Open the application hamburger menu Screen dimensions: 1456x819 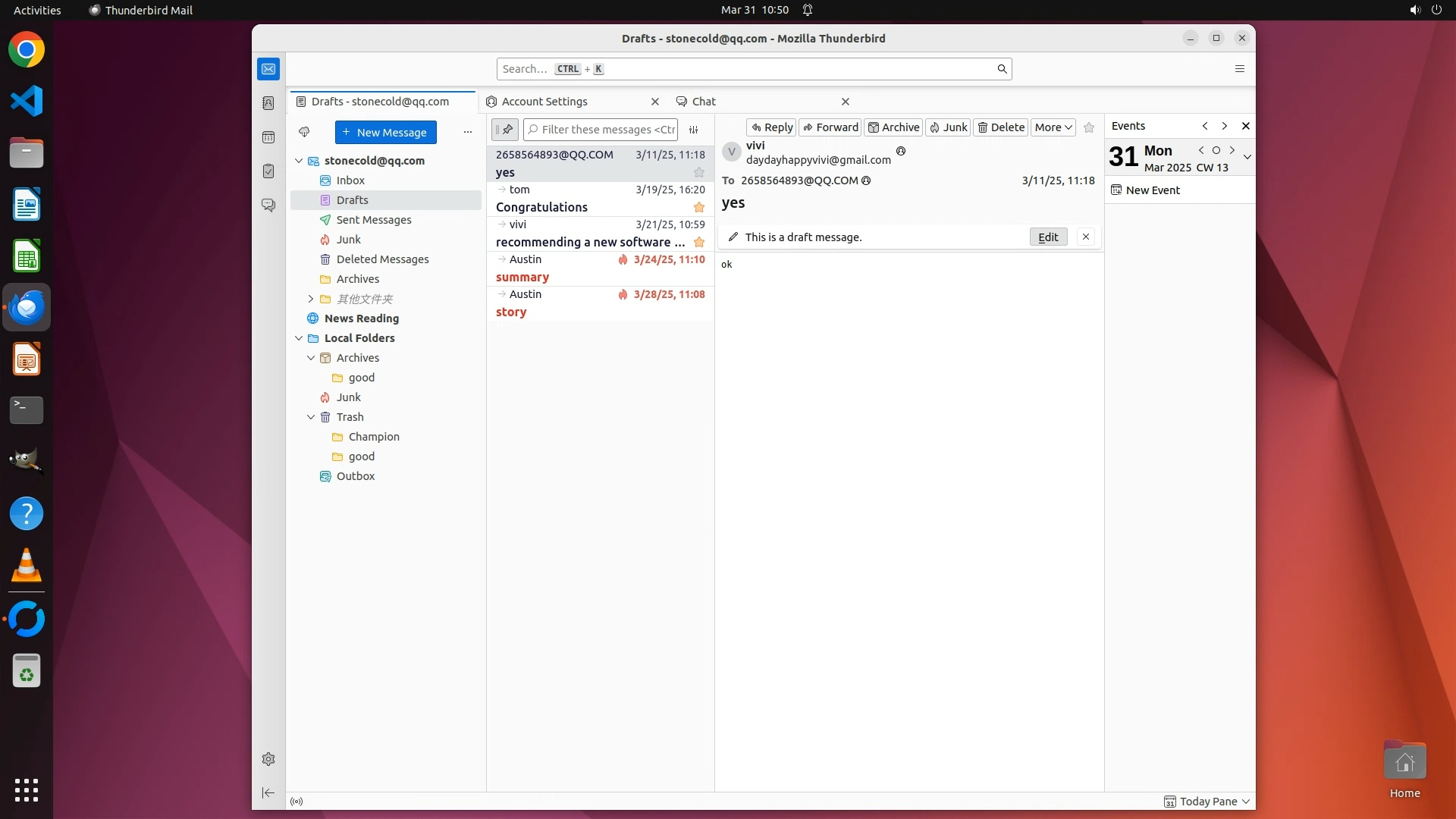1240,69
